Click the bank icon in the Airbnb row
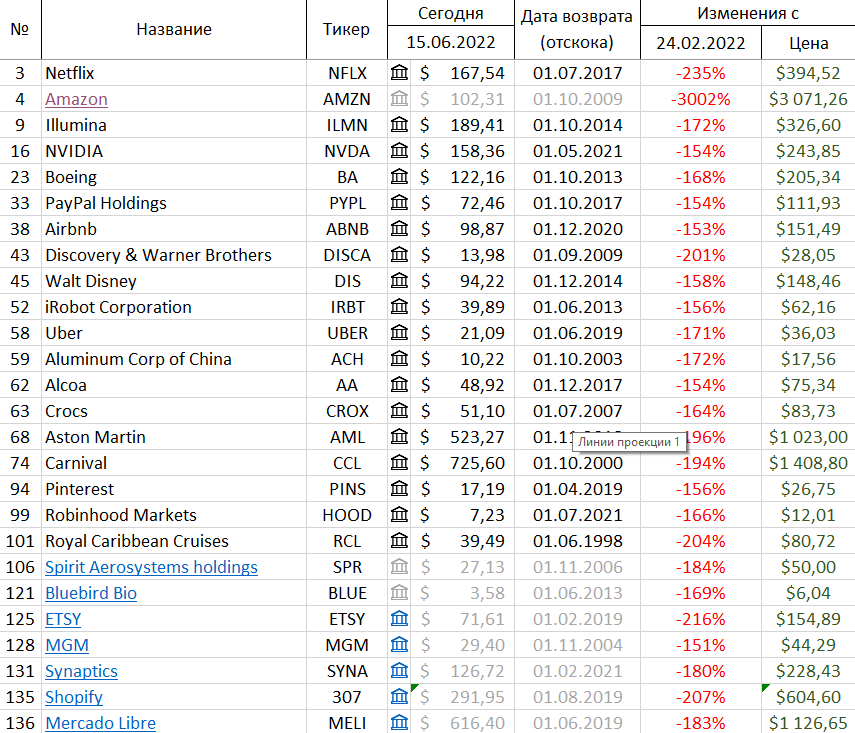Screen dimensions: 855x733 tap(399, 229)
